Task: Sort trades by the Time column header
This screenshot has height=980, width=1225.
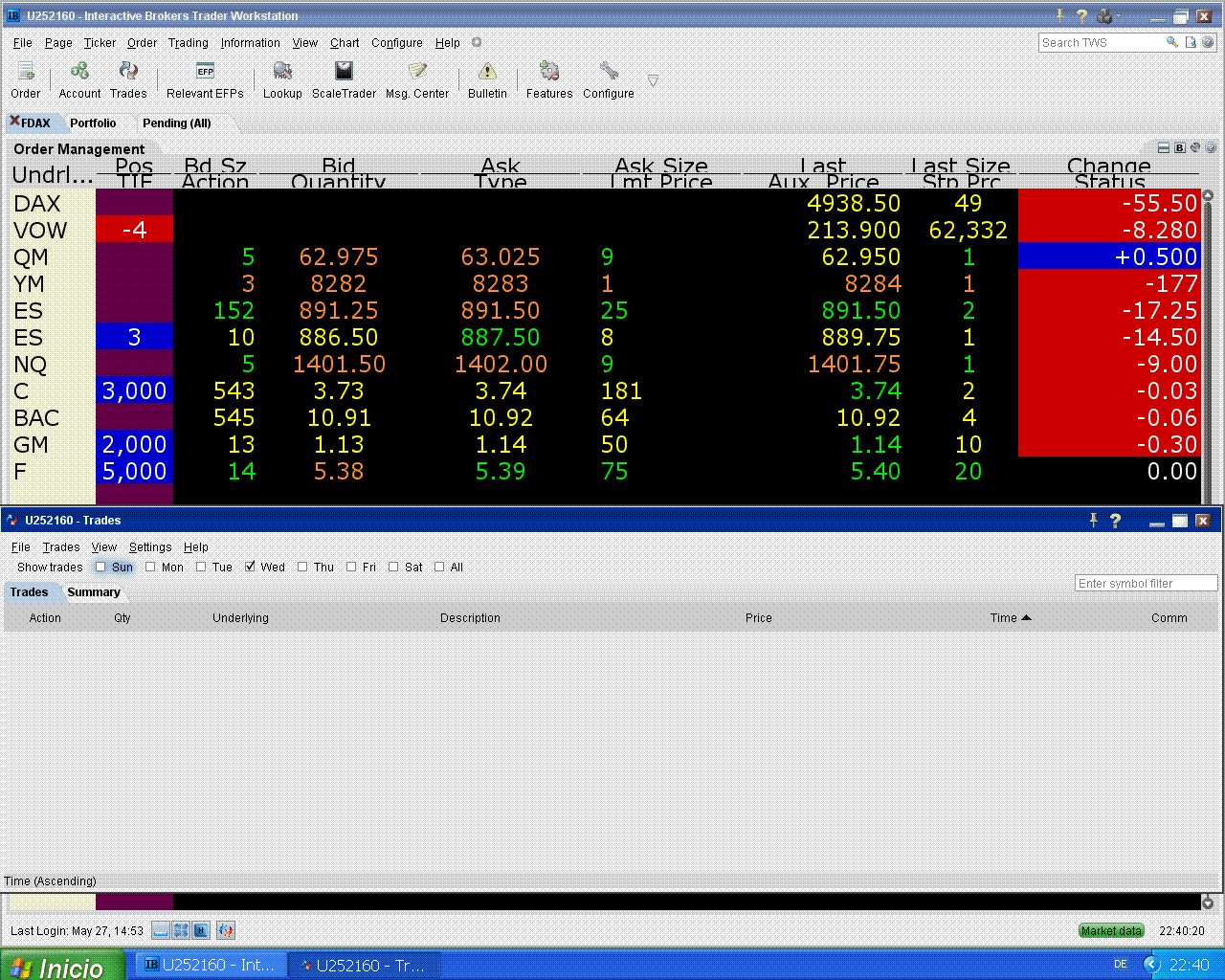Action: tap(1010, 618)
